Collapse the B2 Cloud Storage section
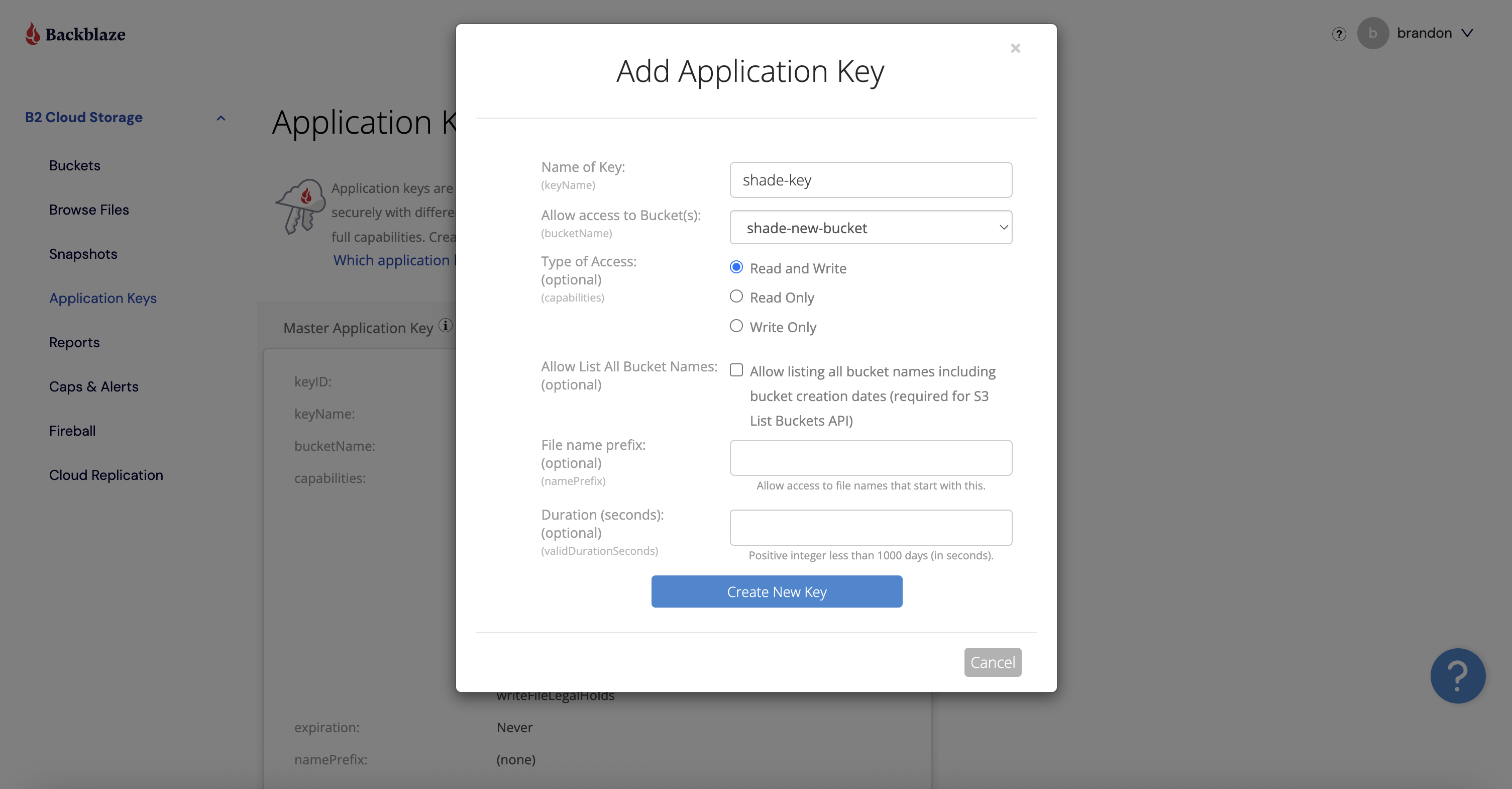 click(221, 118)
